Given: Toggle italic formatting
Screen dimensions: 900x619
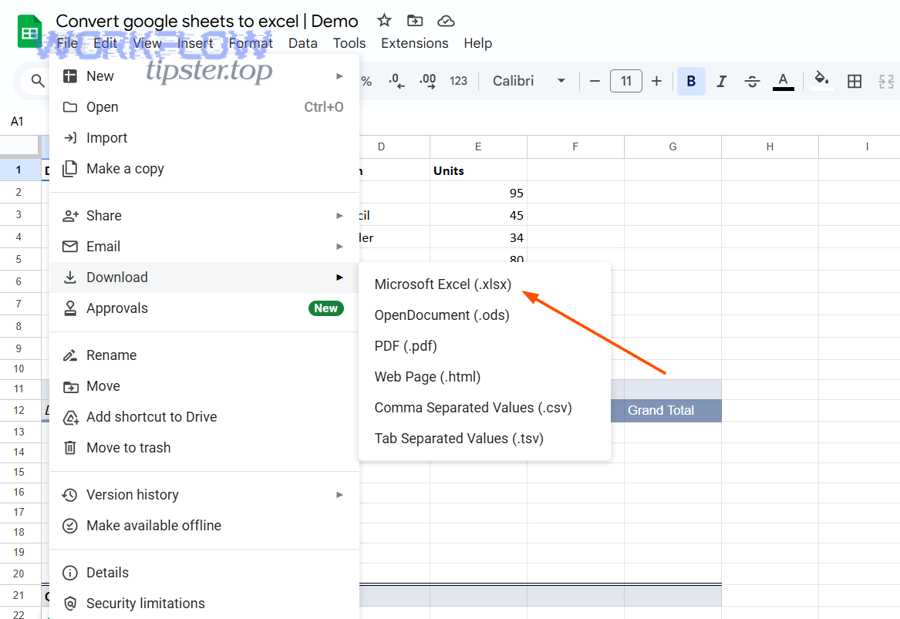Looking at the screenshot, I should pos(721,81).
